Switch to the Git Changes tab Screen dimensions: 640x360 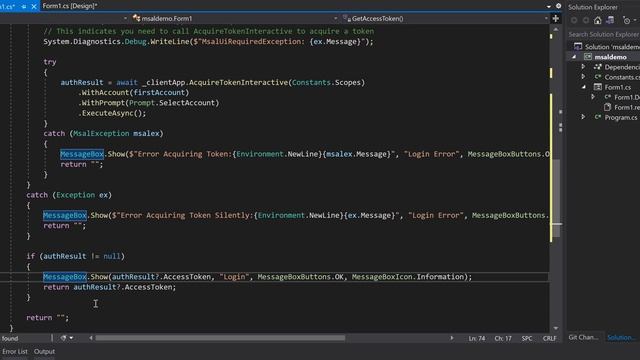coord(583,338)
